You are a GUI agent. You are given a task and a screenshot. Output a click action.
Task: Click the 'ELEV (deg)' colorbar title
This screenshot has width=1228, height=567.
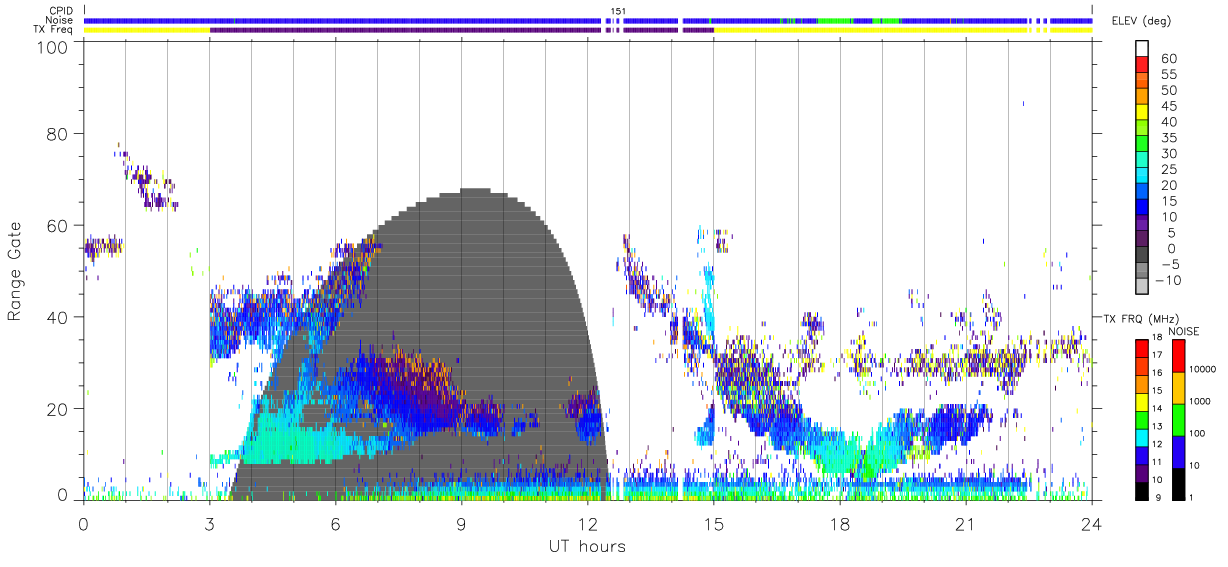pyautogui.click(x=1142, y=21)
